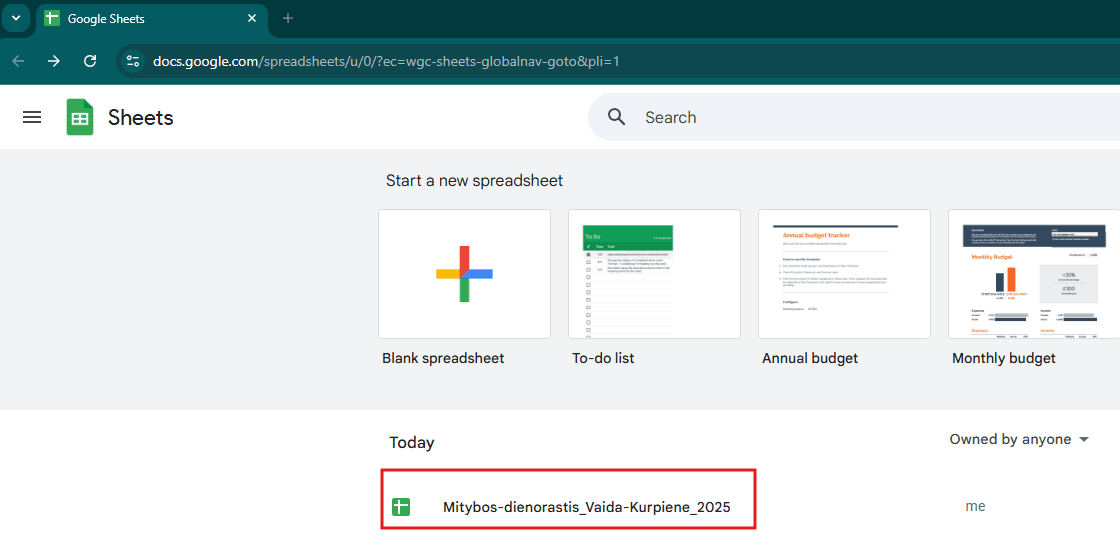Image resolution: width=1120 pixels, height=556 pixels.
Task: Click the search magnifier icon
Action: point(616,117)
